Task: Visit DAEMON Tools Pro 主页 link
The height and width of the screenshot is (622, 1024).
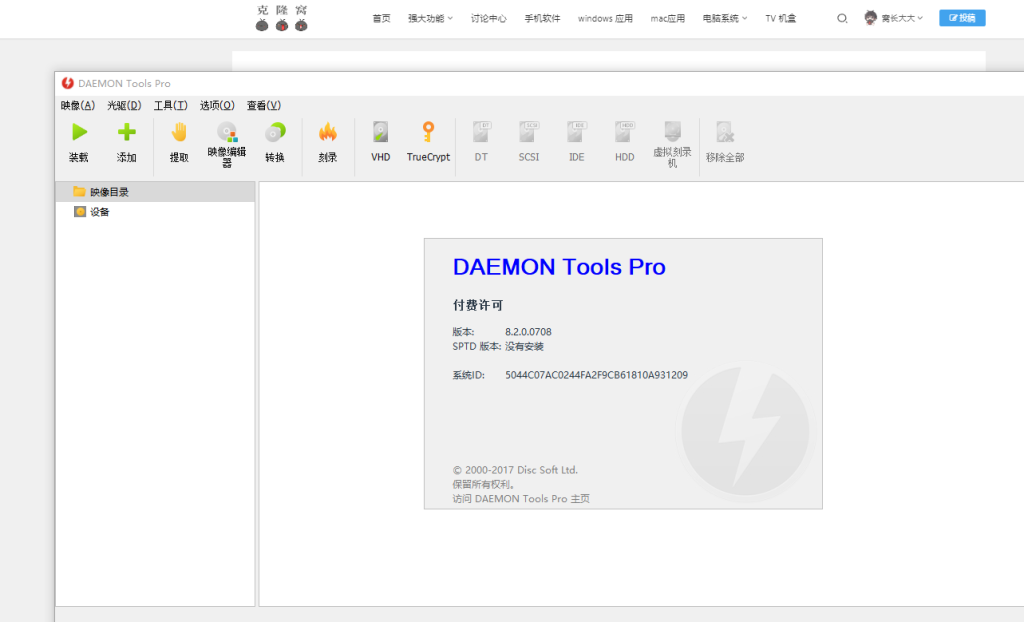Action: pyautogui.click(x=521, y=499)
